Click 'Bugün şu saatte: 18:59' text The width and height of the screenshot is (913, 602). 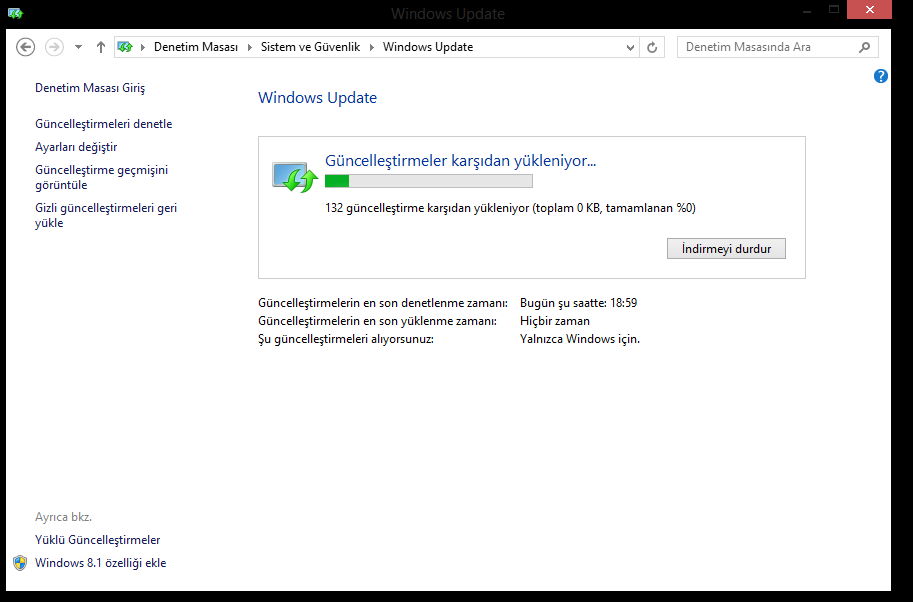pos(578,303)
